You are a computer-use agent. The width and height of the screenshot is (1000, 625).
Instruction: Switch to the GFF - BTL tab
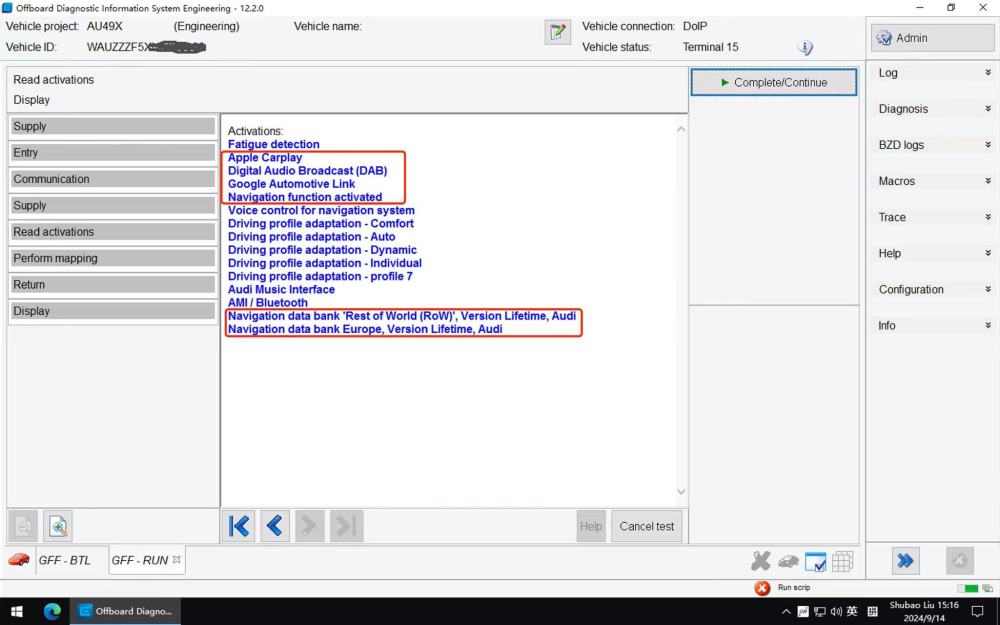coord(64,560)
